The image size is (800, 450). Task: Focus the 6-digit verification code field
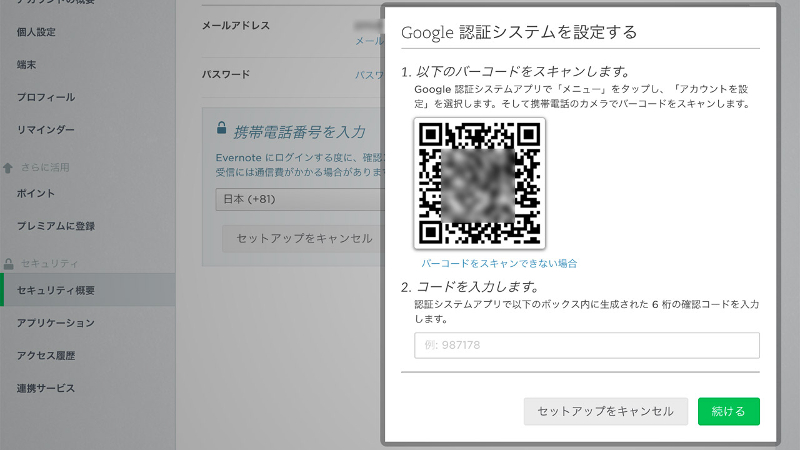(x=587, y=345)
